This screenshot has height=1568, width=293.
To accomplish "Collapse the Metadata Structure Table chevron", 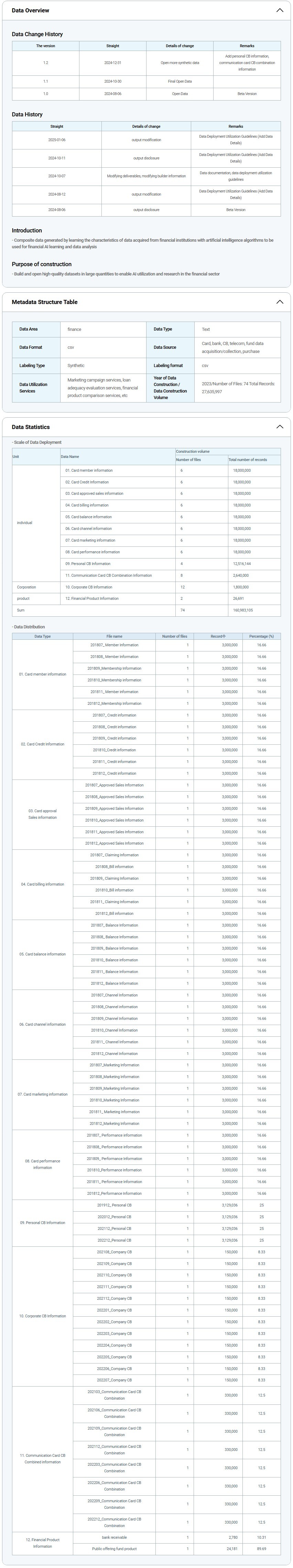I will (280, 302).
